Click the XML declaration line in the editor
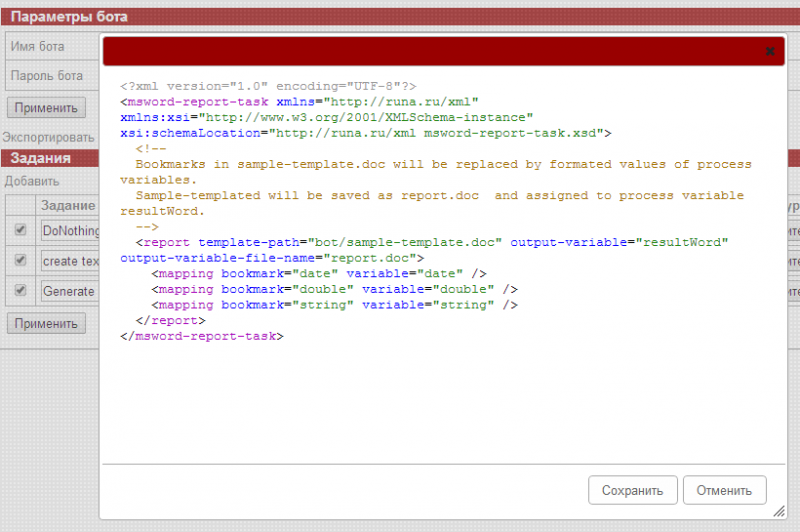 [268, 86]
